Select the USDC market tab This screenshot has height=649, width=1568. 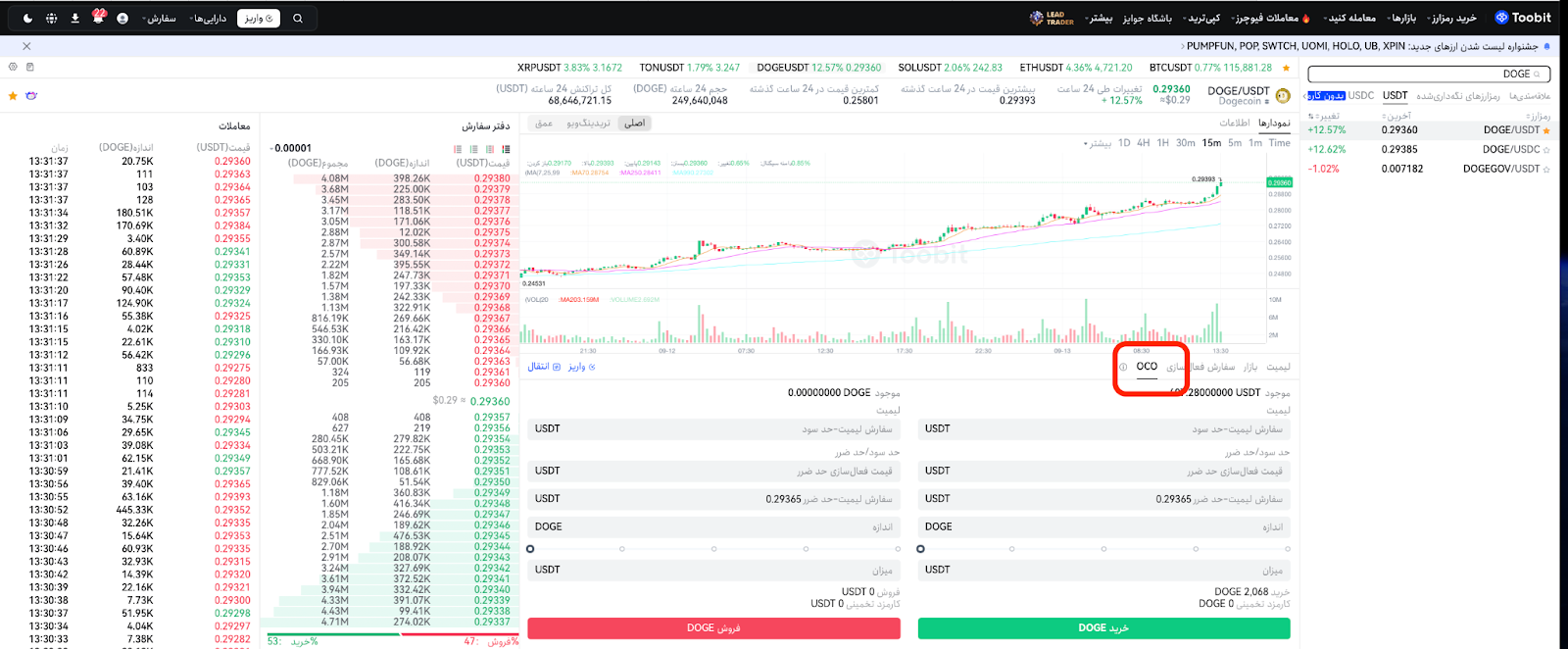[x=1361, y=95]
